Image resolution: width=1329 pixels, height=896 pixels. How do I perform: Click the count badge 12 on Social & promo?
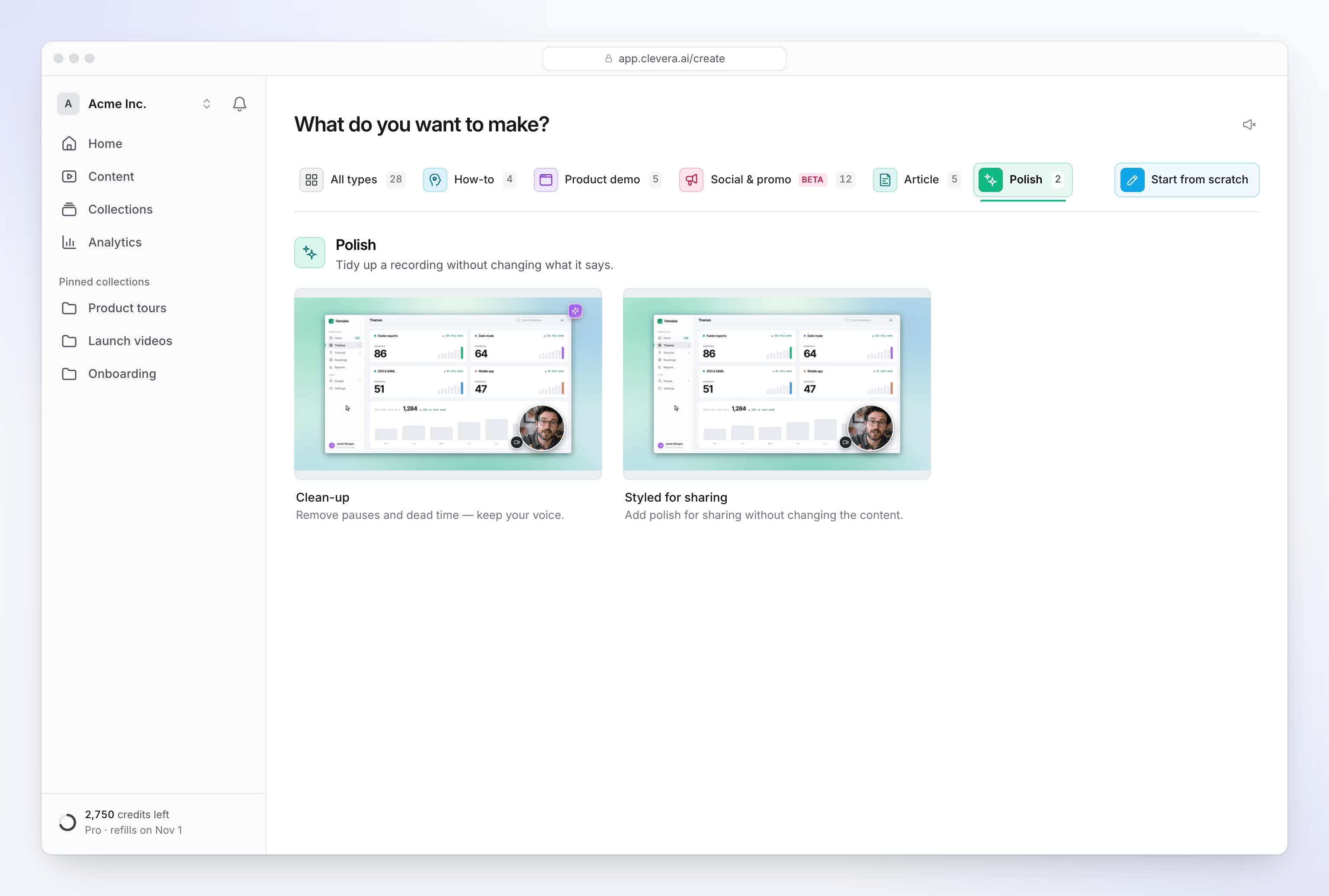845,179
